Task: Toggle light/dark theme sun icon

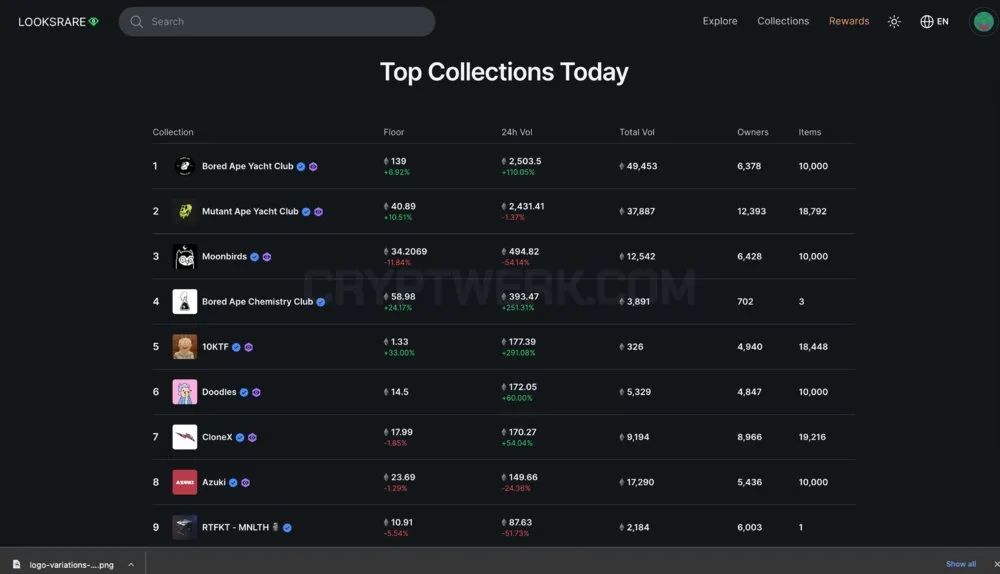Action: coord(893,22)
